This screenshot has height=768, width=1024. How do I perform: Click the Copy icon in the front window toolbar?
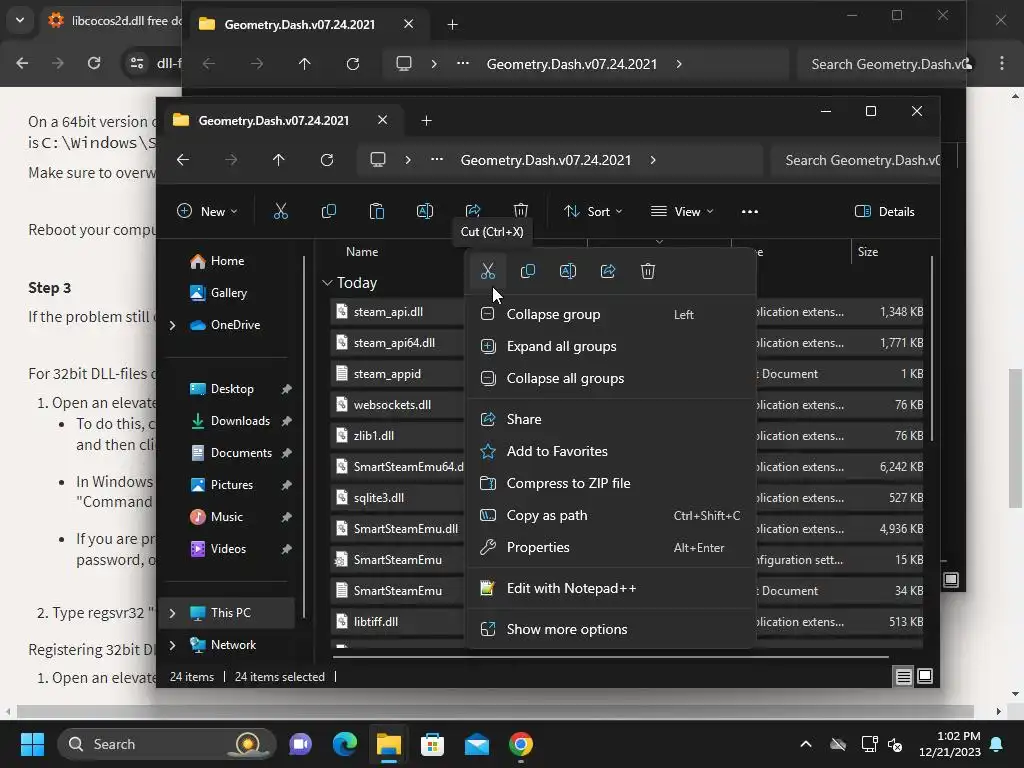point(328,211)
